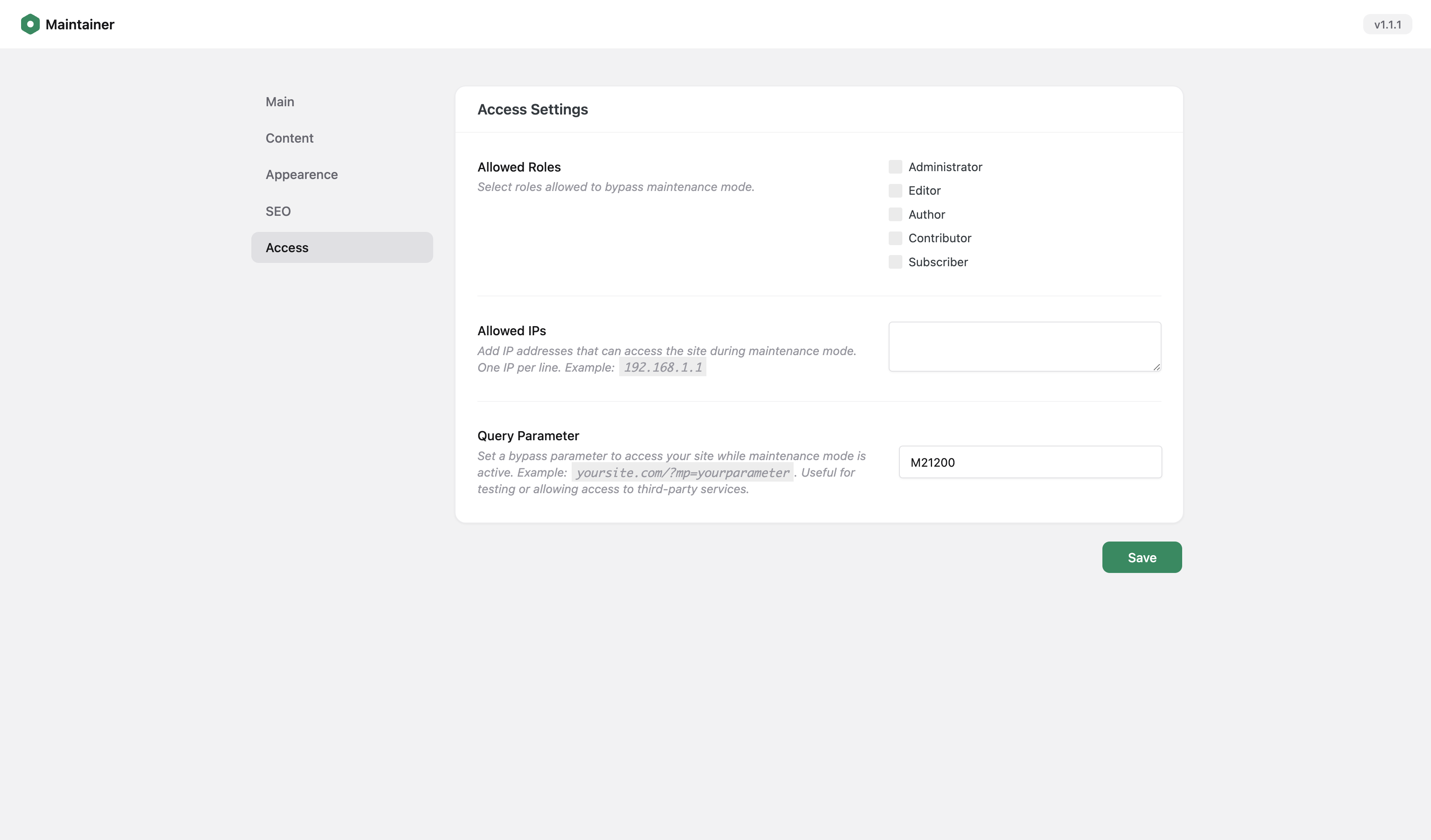Click into the Allowed IPs textarea

click(1024, 346)
